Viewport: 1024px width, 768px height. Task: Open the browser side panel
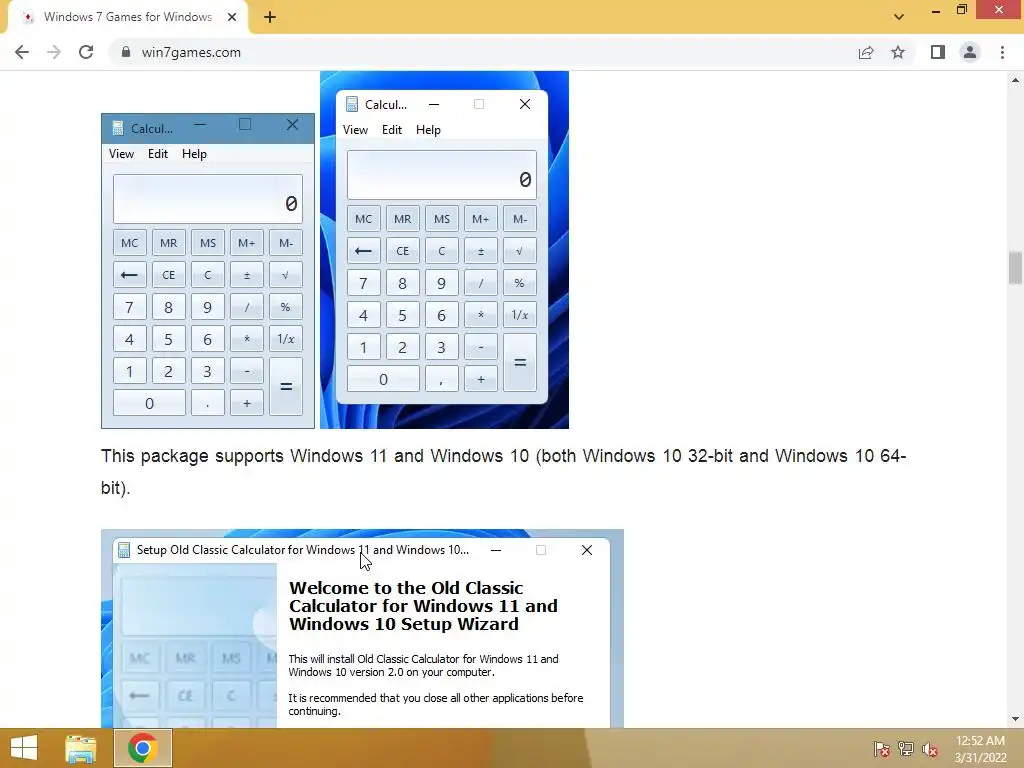pyautogui.click(x=938, y=52)
